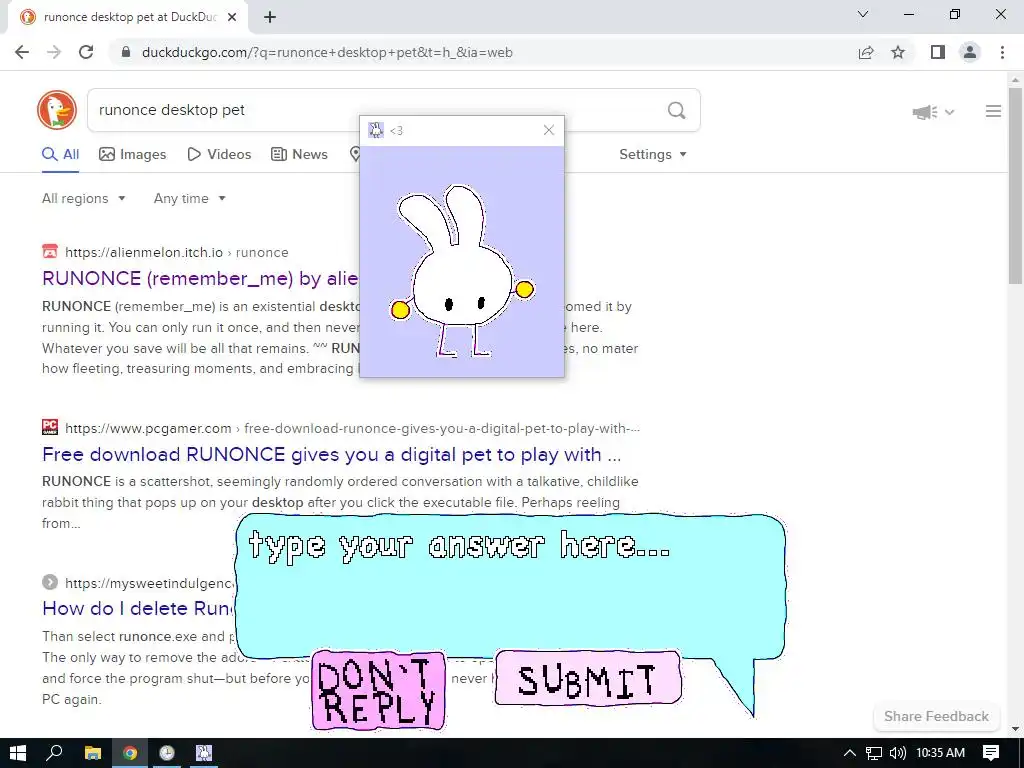Click the DON'T REPLY pink button

(379, 690)
